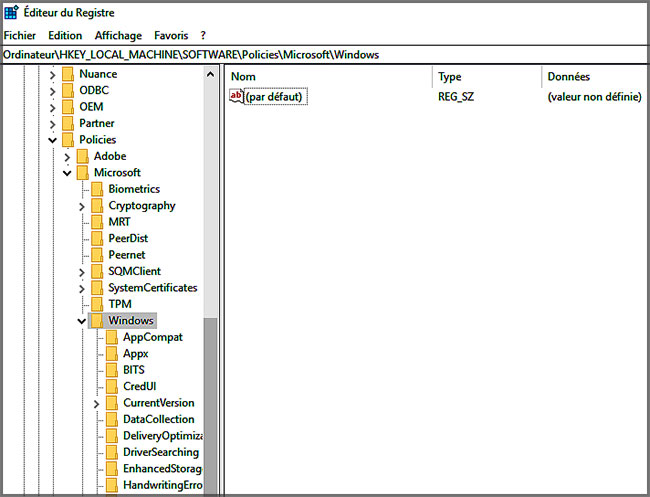Viewport: 650px width, 497px height.
Task: Click the Registry Editor app icon
Action: pos(11,12)
